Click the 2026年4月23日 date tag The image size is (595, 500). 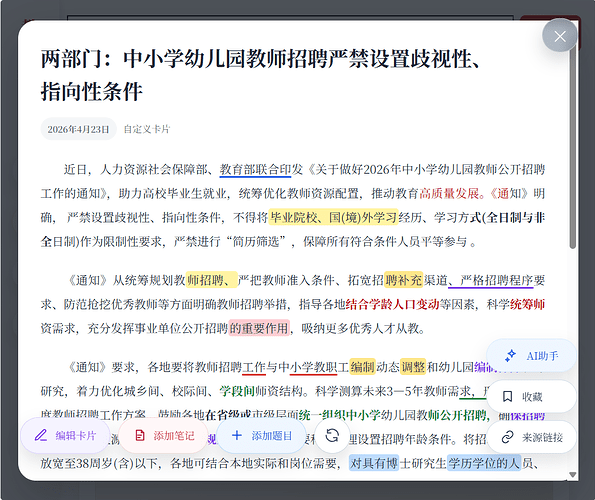point(78,129)
